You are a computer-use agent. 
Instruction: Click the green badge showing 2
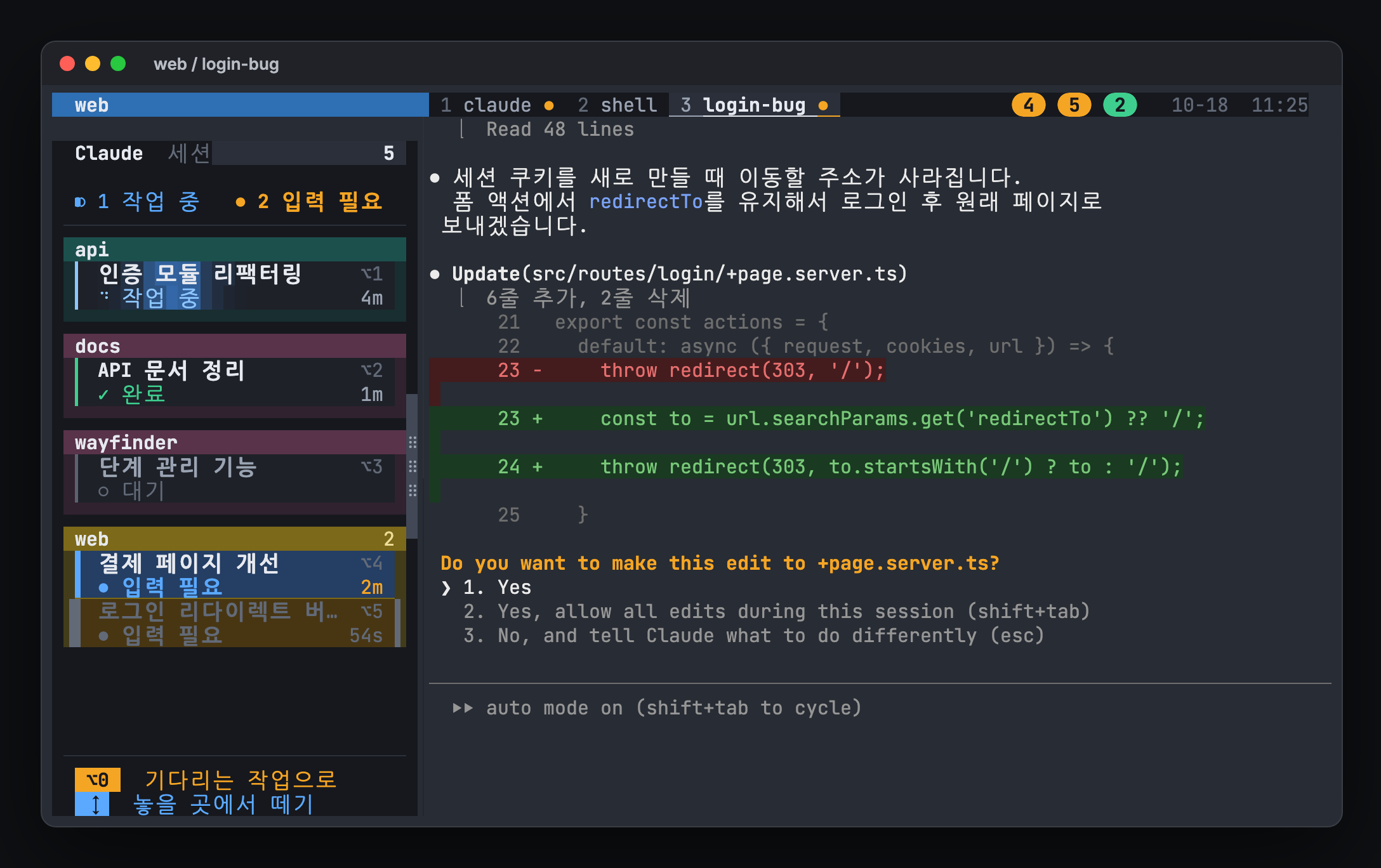[x=1120, y=105]
